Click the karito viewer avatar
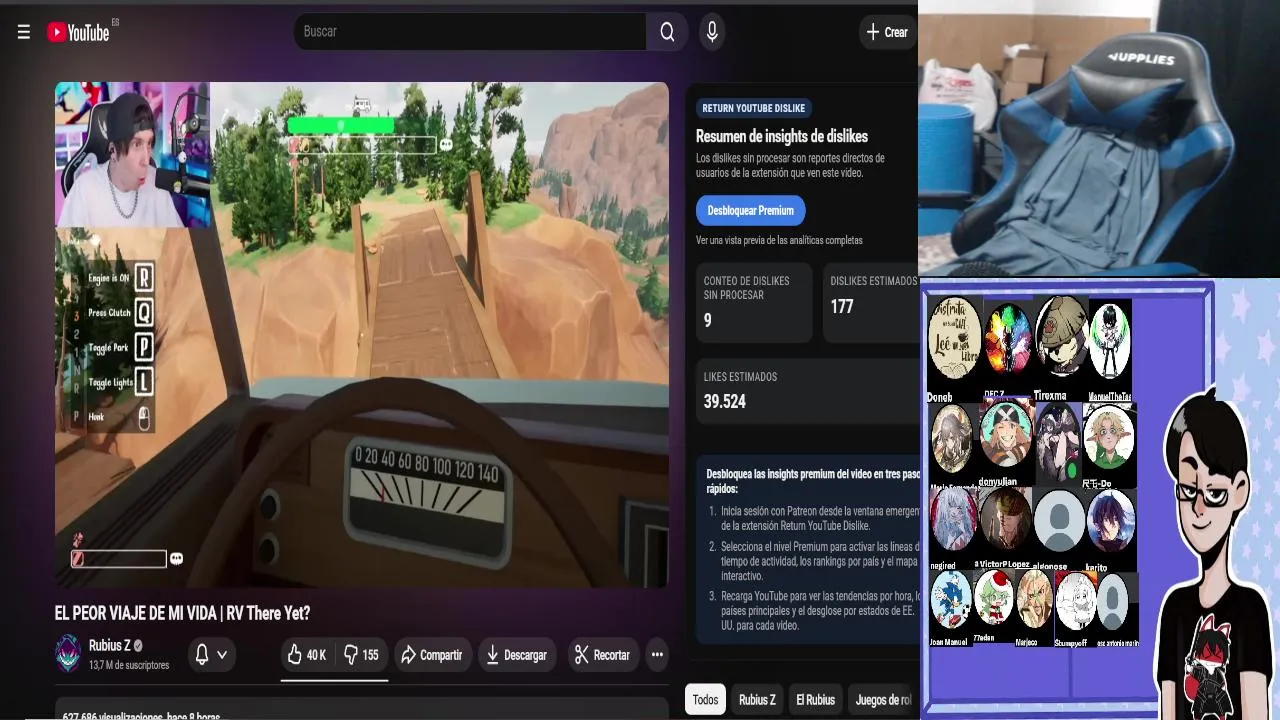The image size is (1280, 720). (x=1111, y=520)
